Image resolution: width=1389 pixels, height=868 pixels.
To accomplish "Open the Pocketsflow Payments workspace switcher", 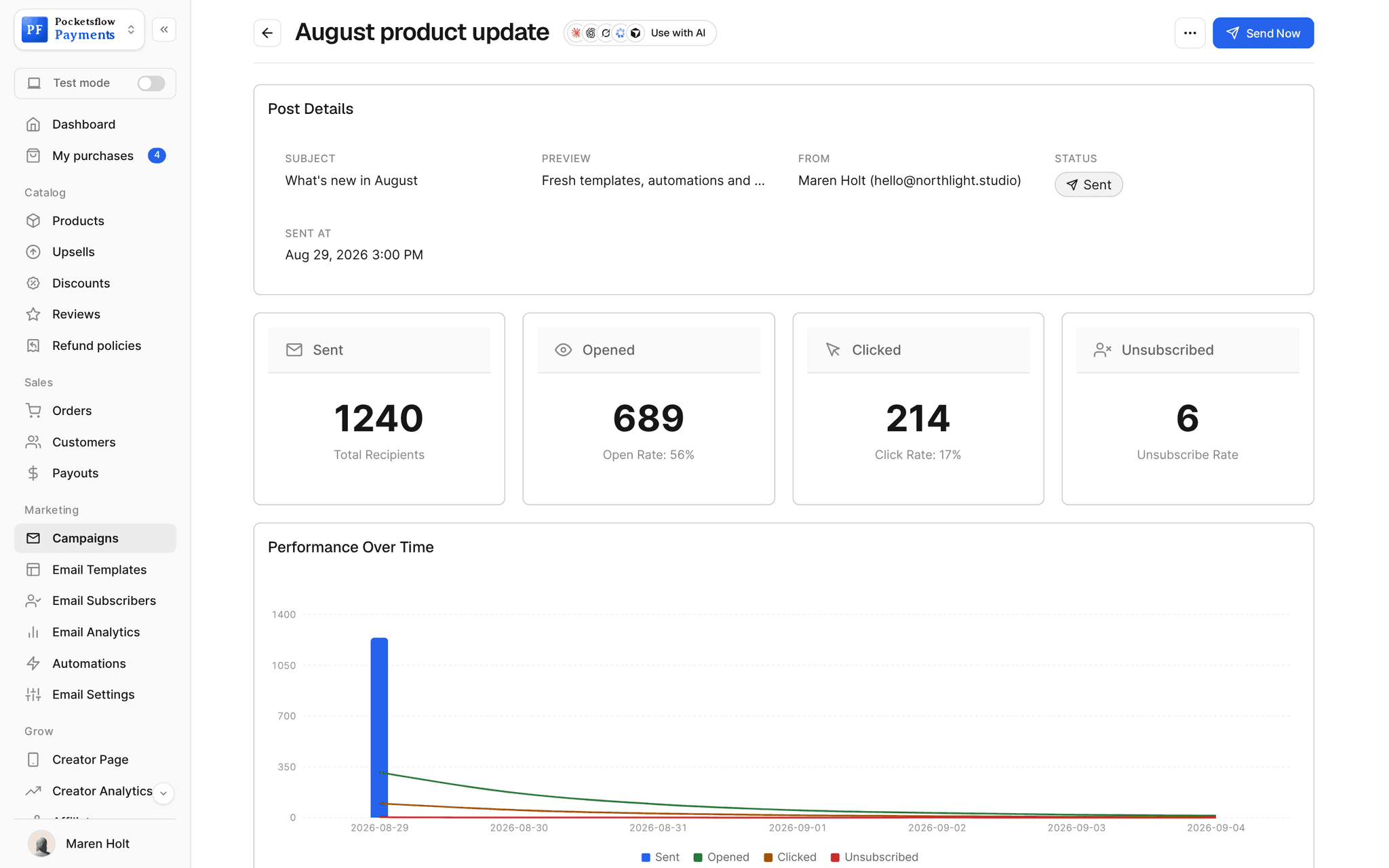I will pyautogui.click(x=79, y=30).
